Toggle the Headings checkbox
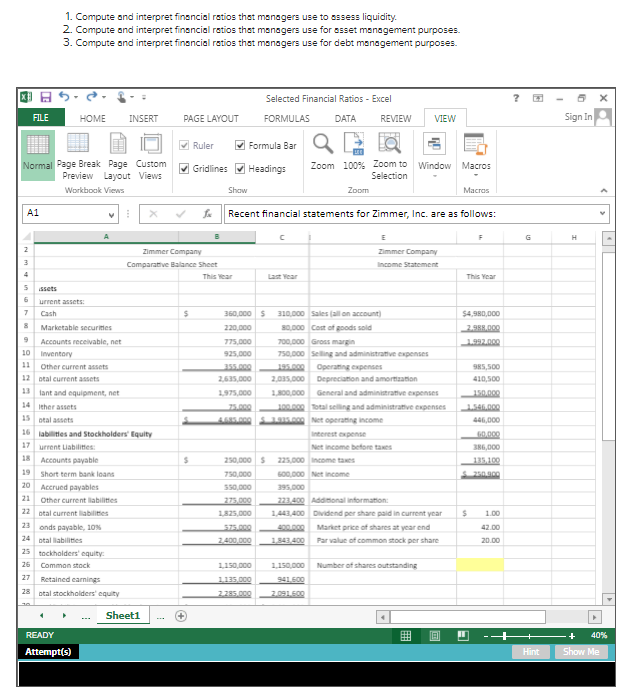The width and height of the screenshot is (631, 698). click(x=240, y=168)
